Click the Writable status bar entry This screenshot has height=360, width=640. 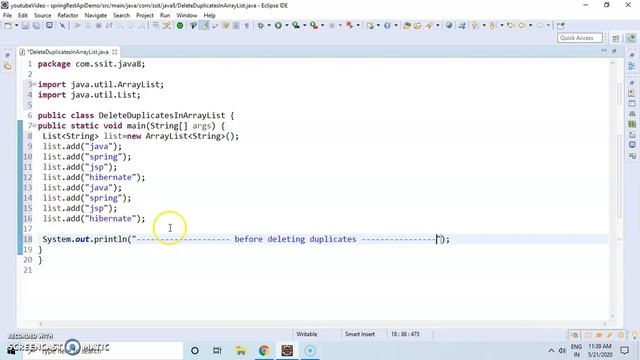coord(307,334)
